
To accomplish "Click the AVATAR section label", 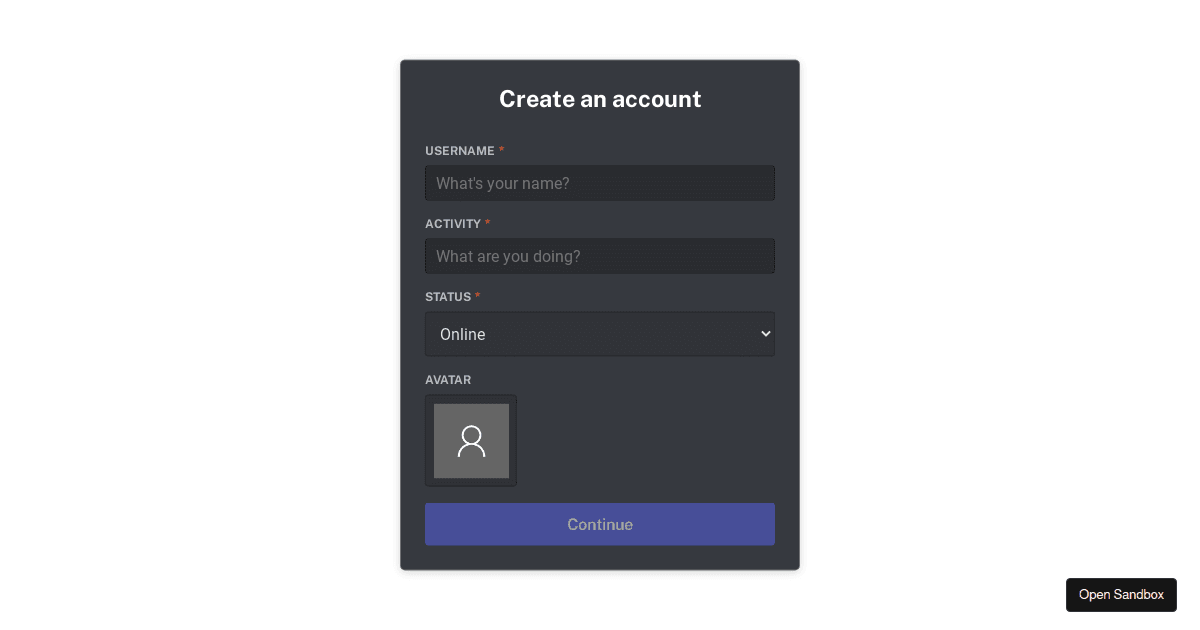I will 448,380.
